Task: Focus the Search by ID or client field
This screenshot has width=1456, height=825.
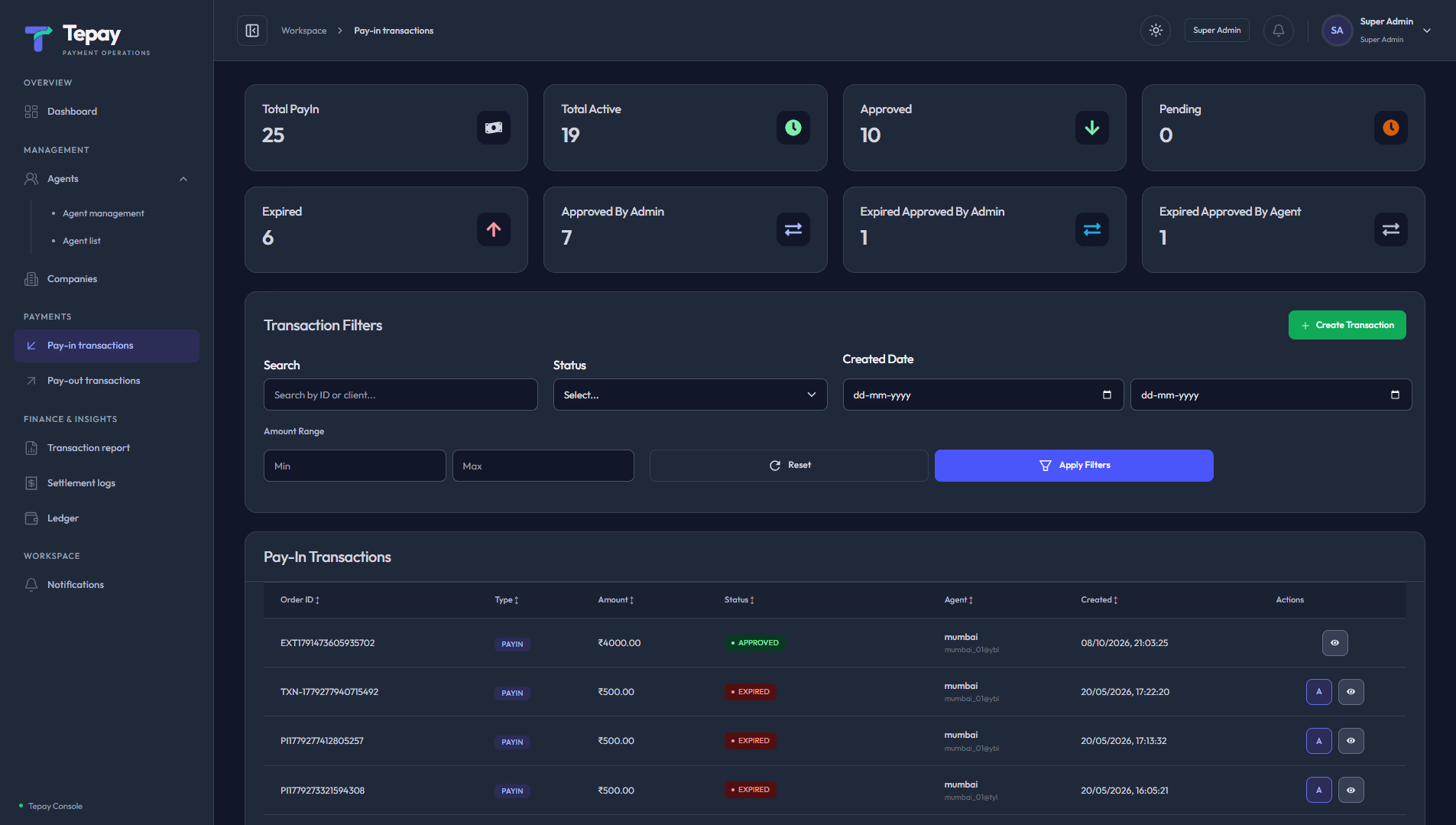Action: tap(400, 395)
